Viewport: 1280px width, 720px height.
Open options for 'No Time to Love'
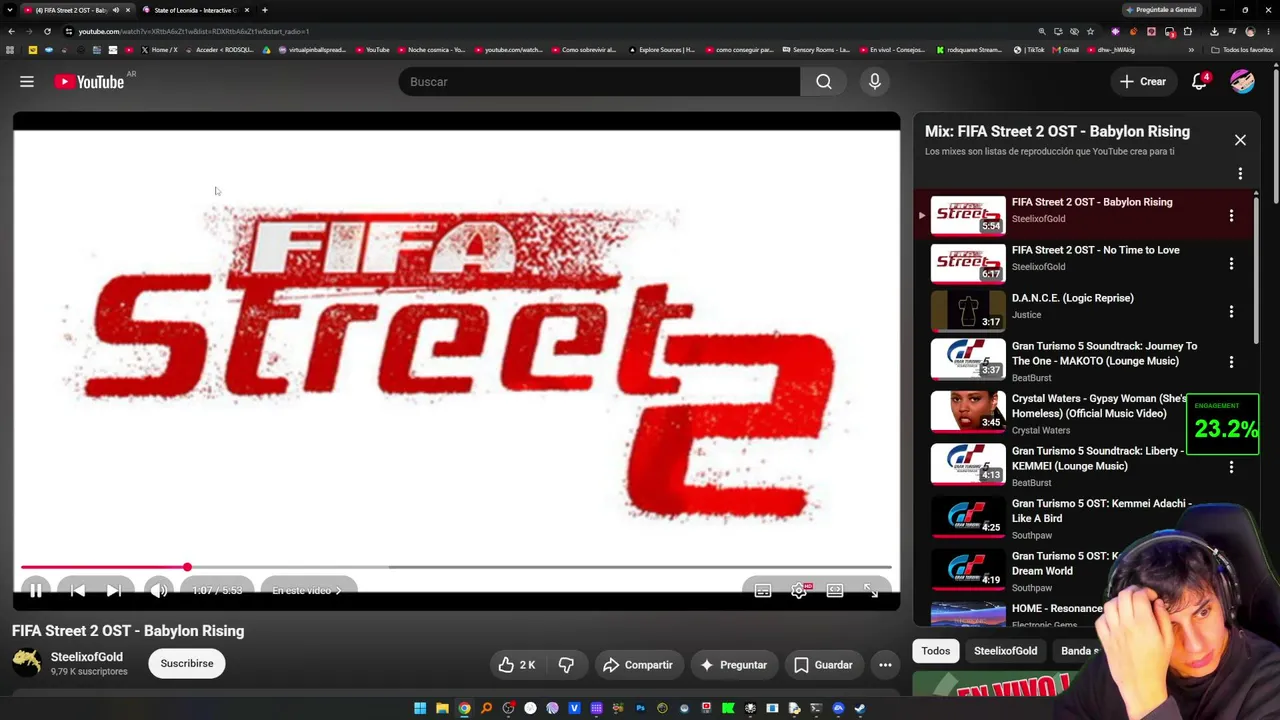1231,264
